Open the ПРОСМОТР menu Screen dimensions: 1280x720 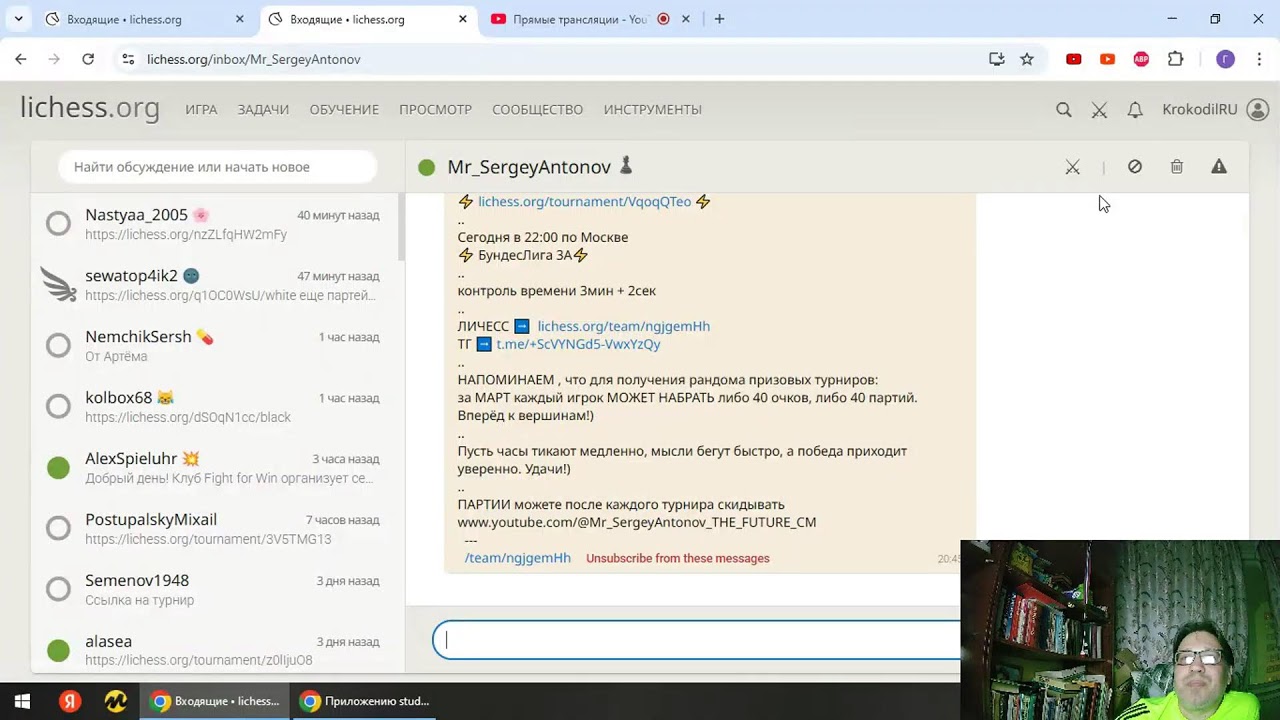[x=435, y=110]
